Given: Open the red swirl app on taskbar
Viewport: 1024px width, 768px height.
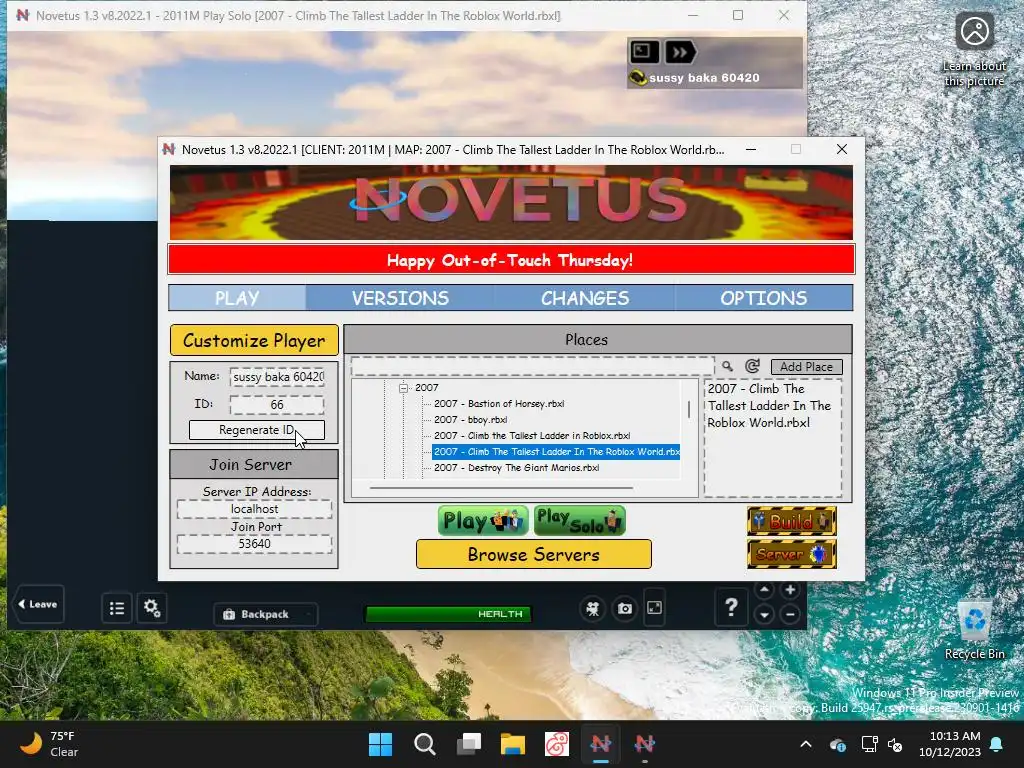Looking at the screenshot, I should pyautogui.click(x=556, y=744).
